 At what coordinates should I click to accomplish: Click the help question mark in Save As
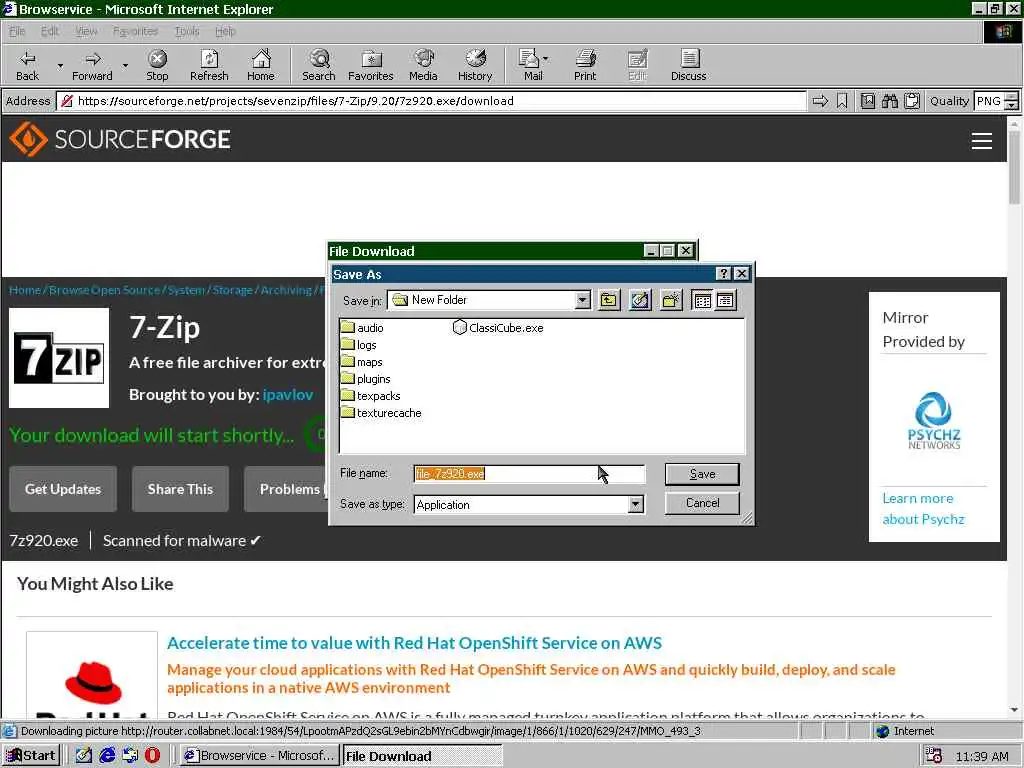724,274
